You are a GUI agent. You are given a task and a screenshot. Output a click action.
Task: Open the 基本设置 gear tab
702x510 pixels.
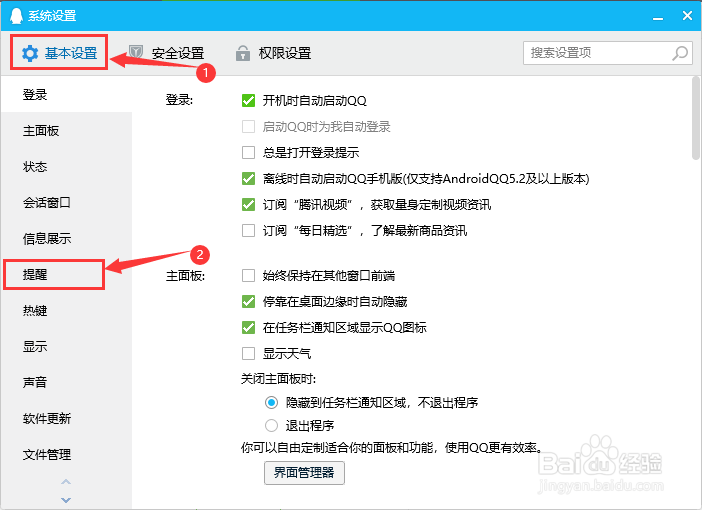click(59, 53)
